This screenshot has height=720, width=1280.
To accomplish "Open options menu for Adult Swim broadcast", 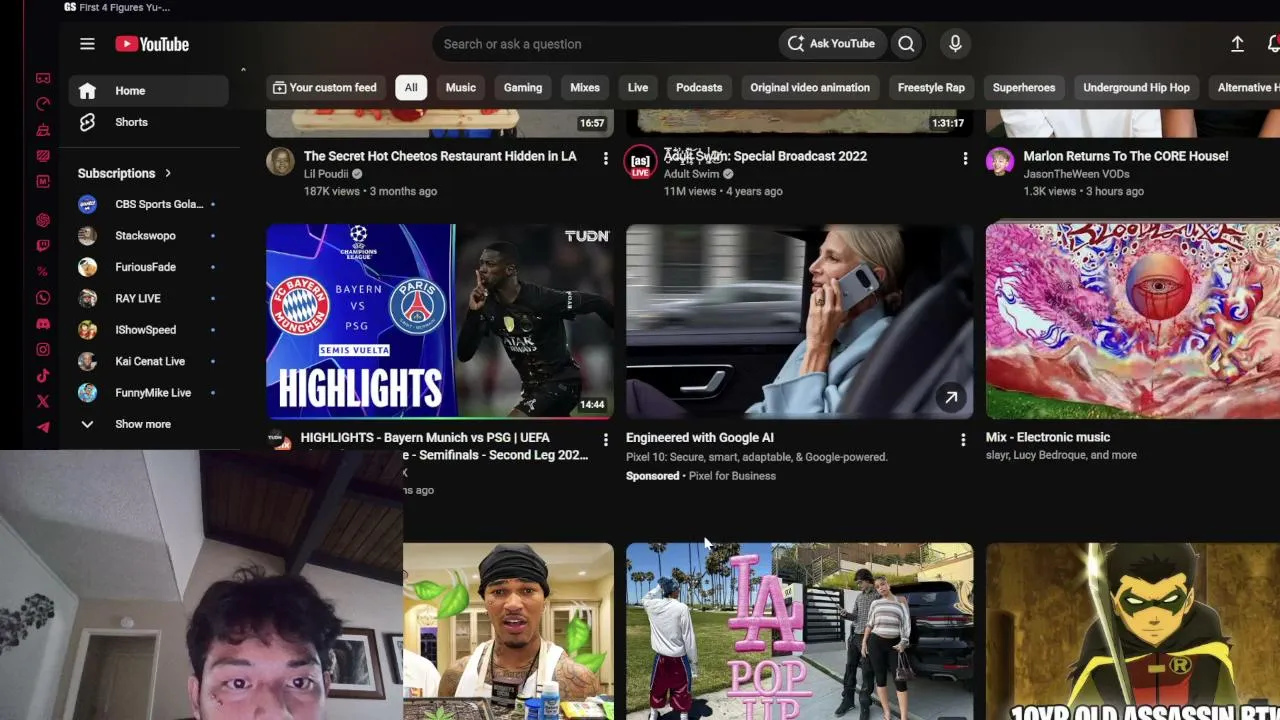I will tap(965, 158).
